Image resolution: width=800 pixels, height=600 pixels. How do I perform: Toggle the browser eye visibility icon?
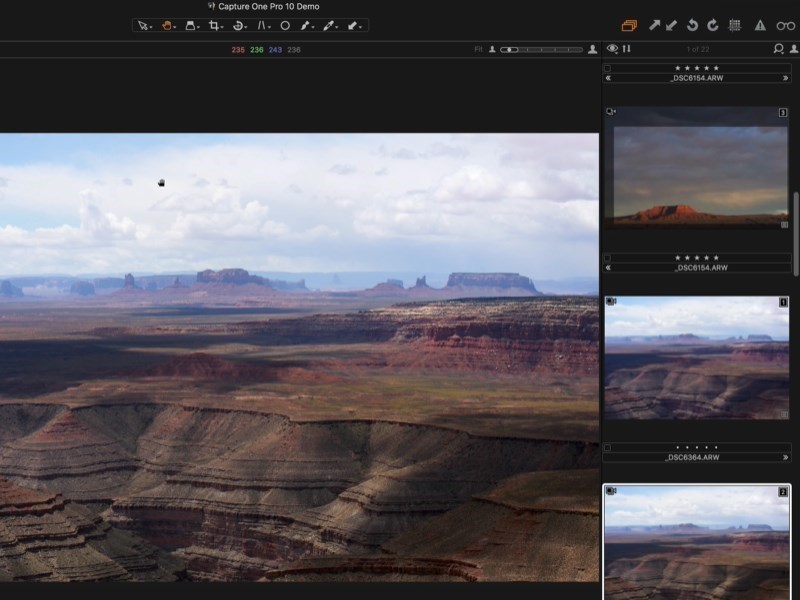(x=613, y=48)
